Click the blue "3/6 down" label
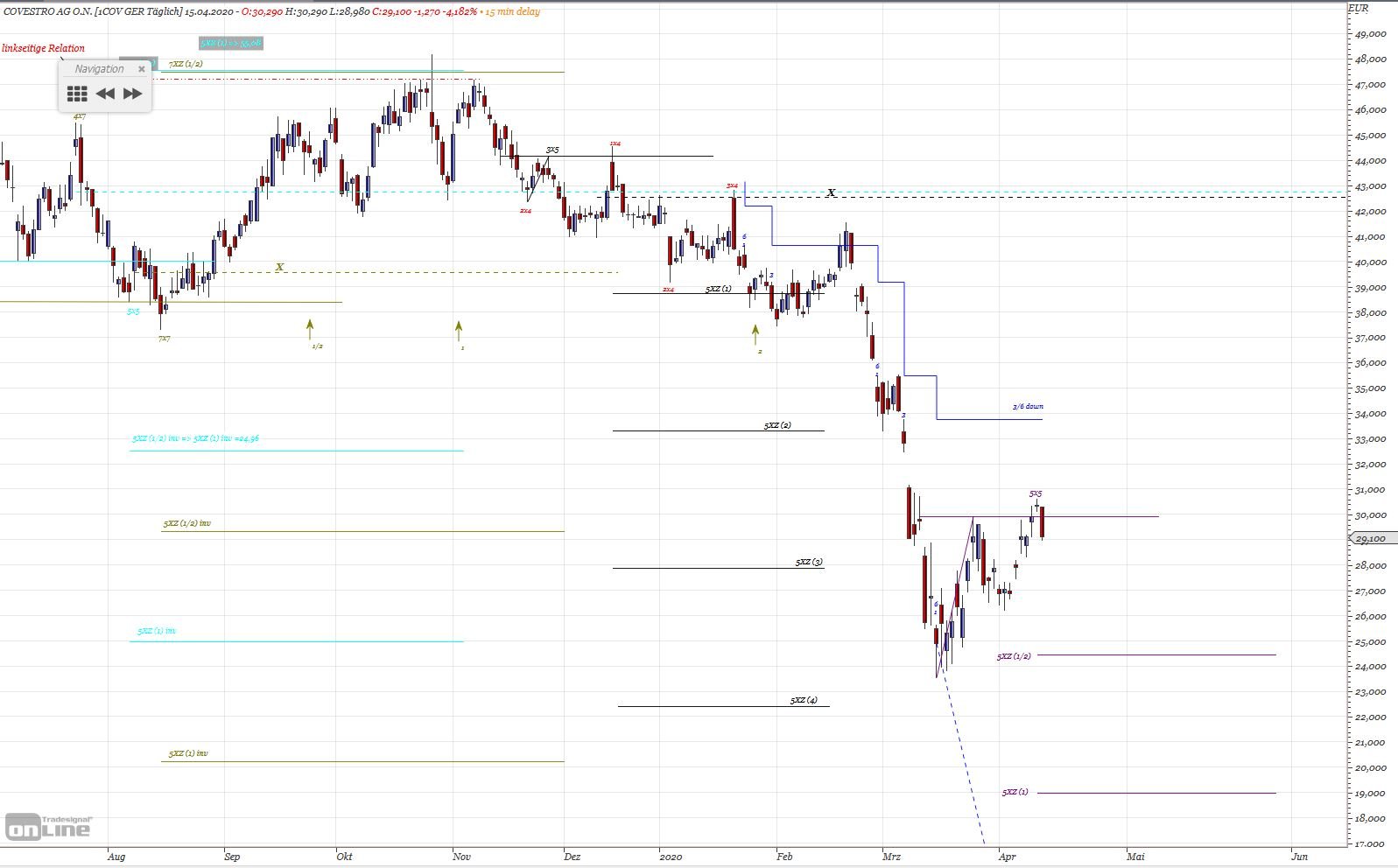Screen dimensions: 1398x868 click(1028, 406)
